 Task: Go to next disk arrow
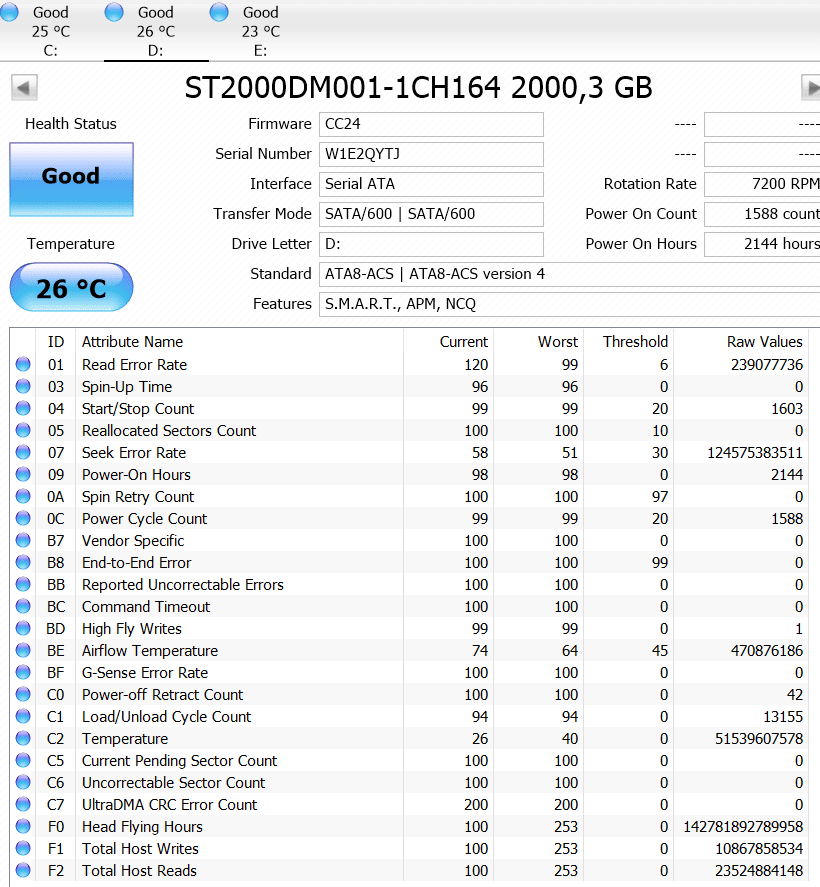pyautogui.click(x=810, y=88)
